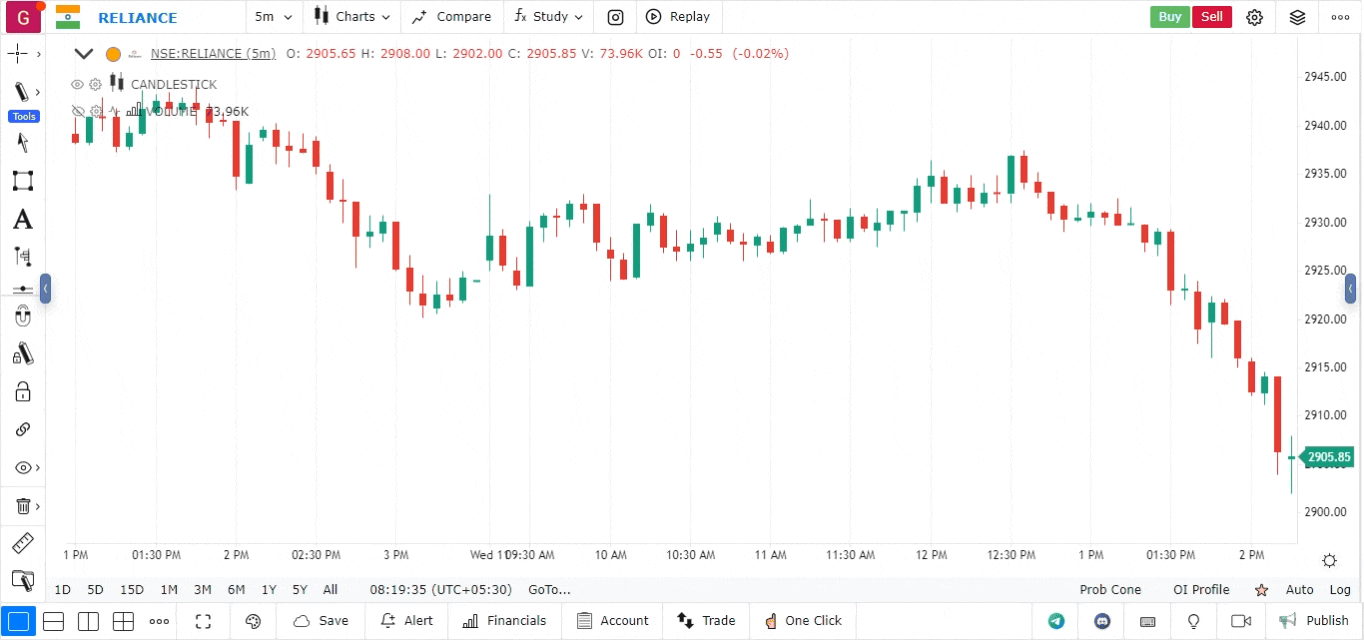Select the Text tool in the drawing toolbar
This screenshot has width=1364, height=640.
(23, 219)
